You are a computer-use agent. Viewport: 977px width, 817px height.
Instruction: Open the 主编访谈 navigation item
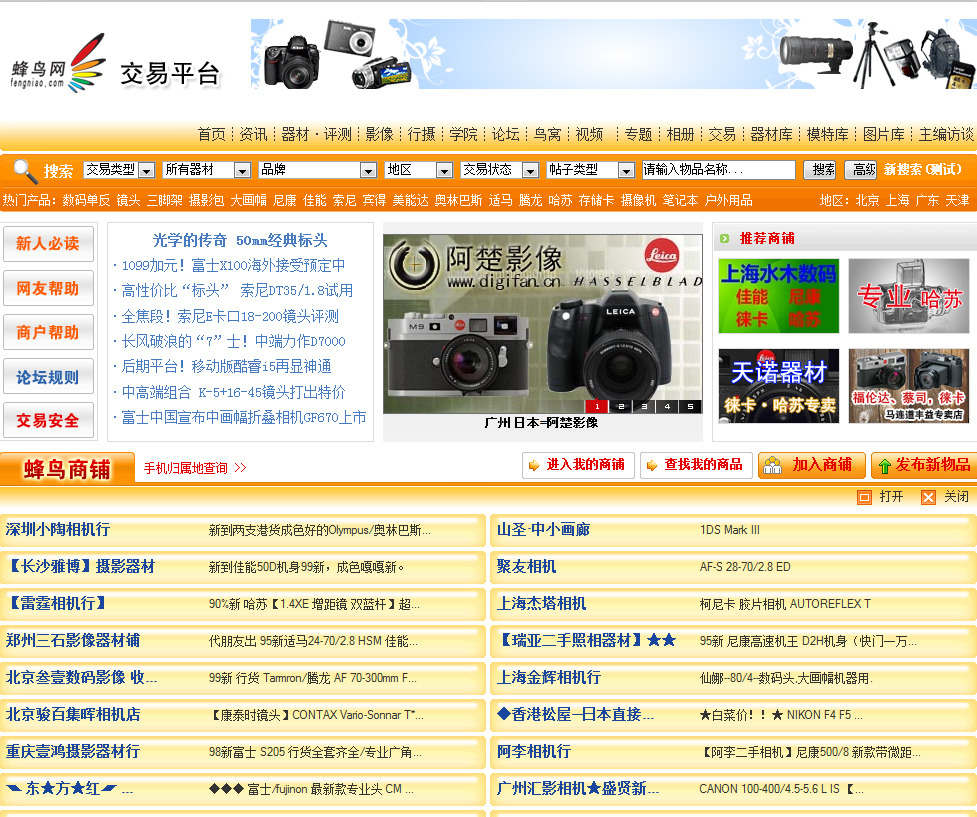(946, 134)
